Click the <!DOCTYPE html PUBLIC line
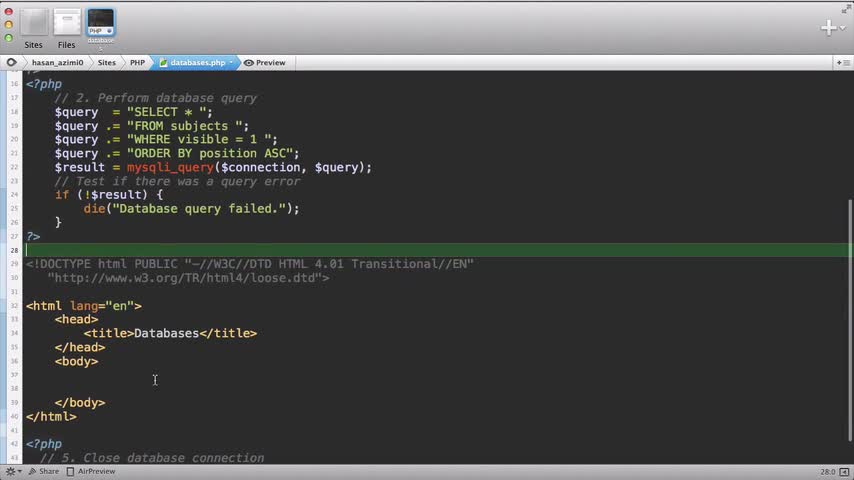Image resolution: width=854 pixels, height=480 pixels. tap(250, 264)
